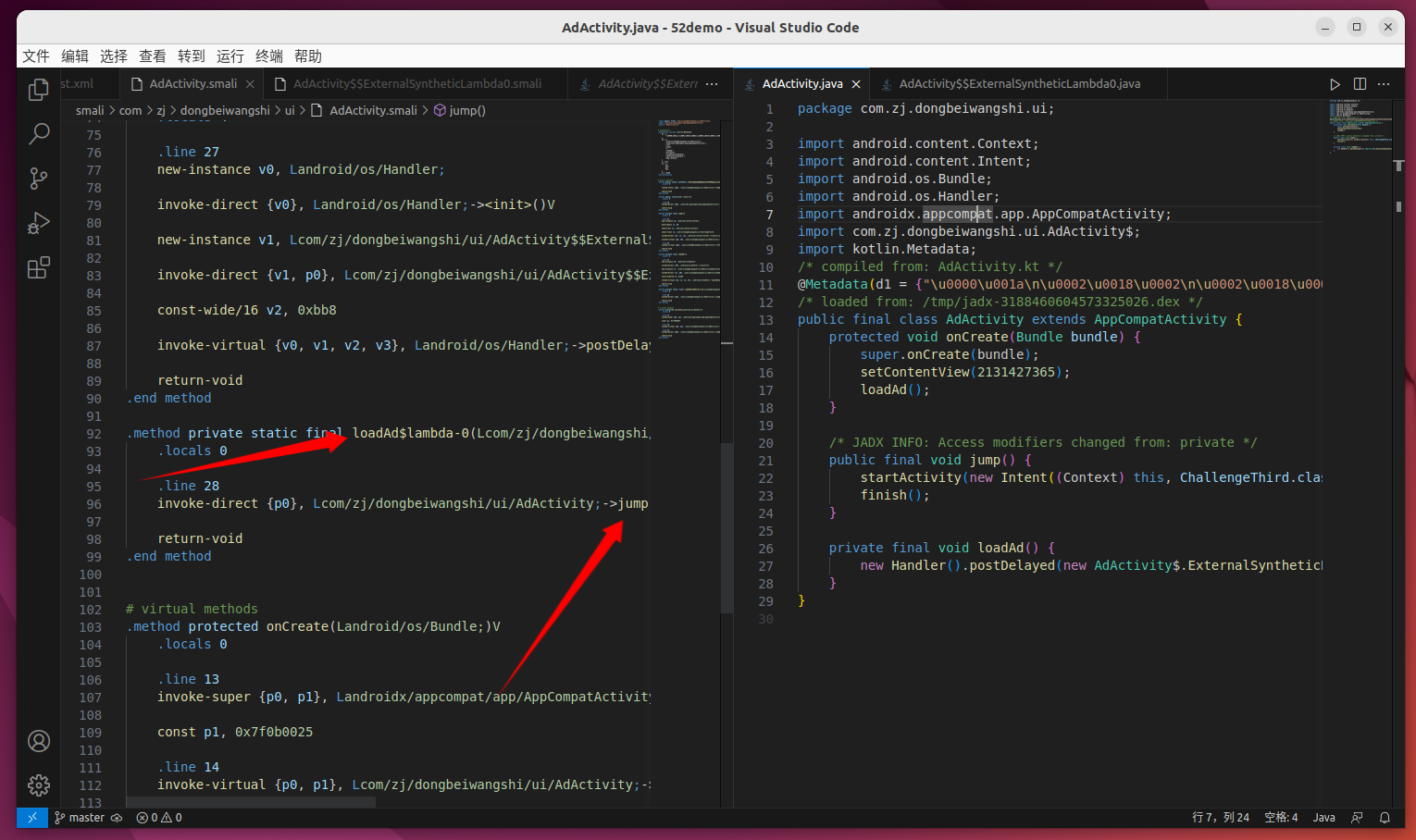
Task: Click the 空格: 4 indentation setting
Action: pos(1281,818)
